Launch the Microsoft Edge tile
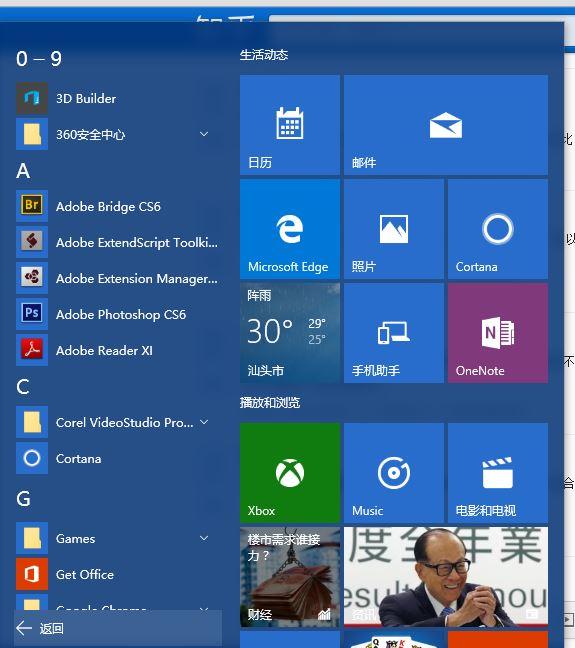575x648 pixels. (290, 229)
